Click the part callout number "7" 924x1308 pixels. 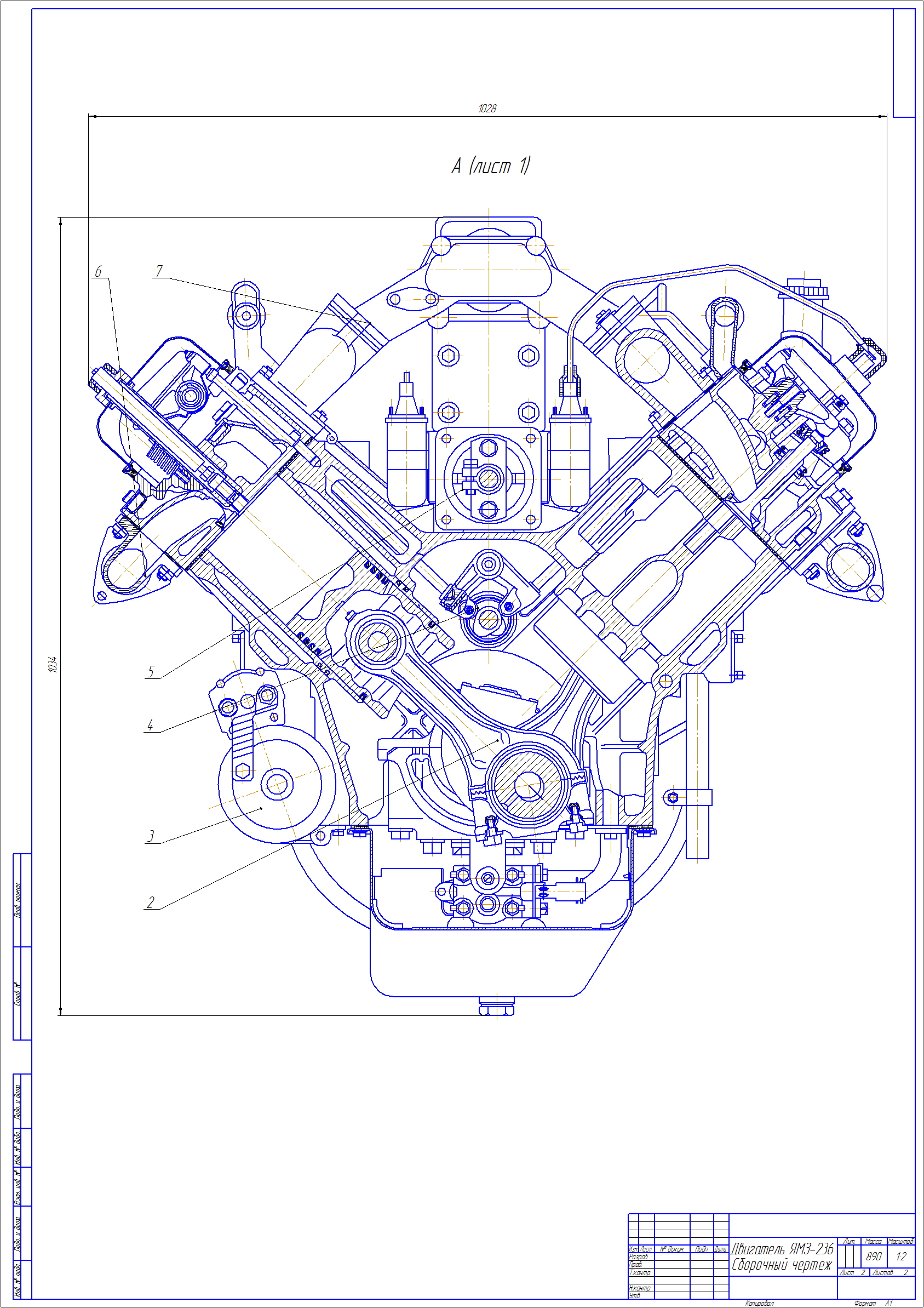[159, 271]
